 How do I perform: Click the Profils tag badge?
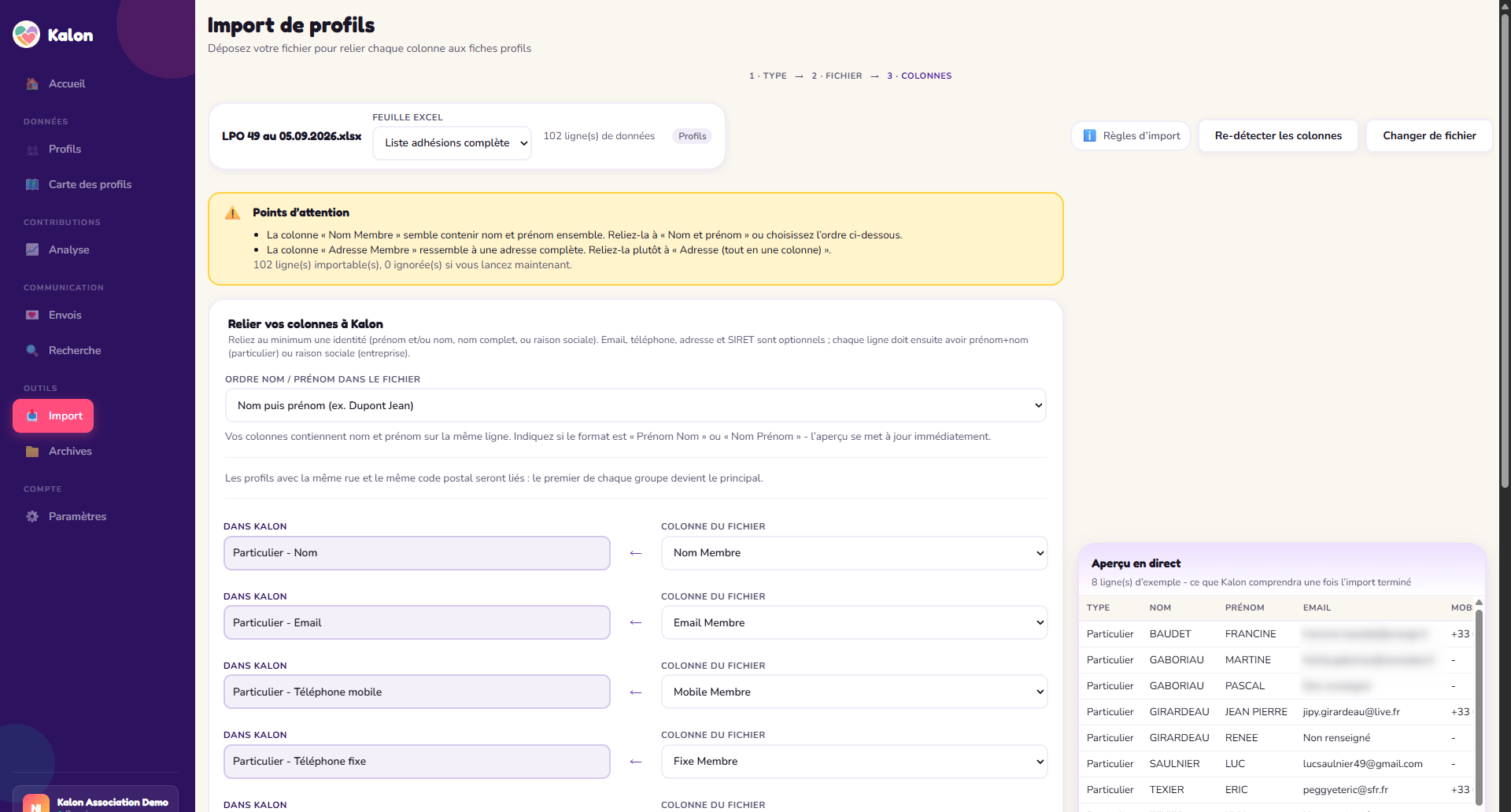pyautogui.click(x=693, y=137)
